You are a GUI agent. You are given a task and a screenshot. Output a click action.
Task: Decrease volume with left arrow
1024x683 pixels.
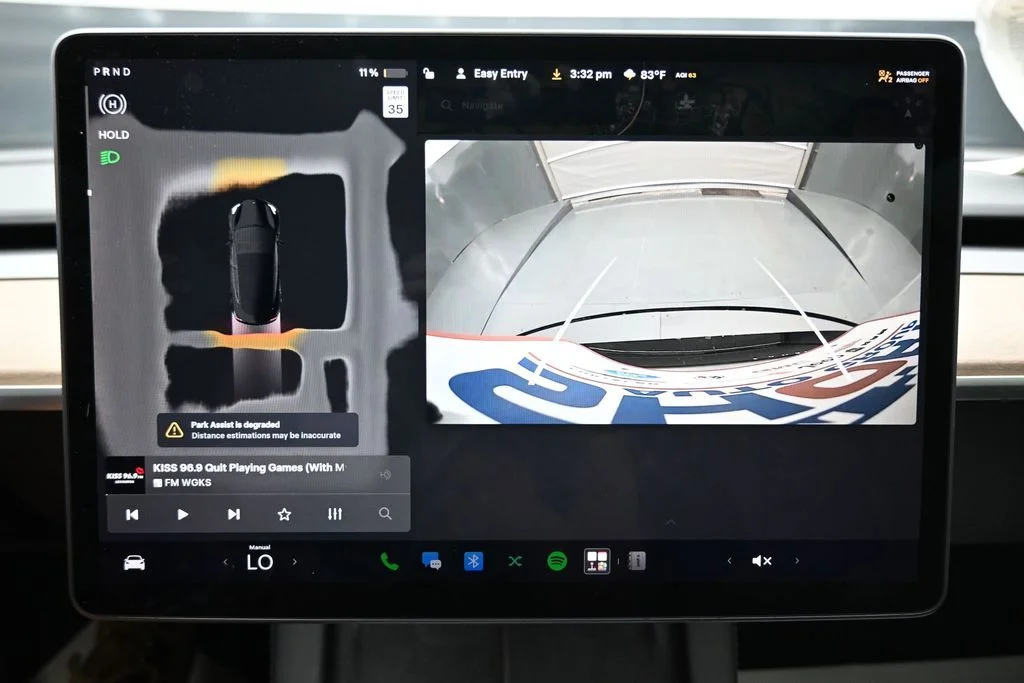[729, 561]
